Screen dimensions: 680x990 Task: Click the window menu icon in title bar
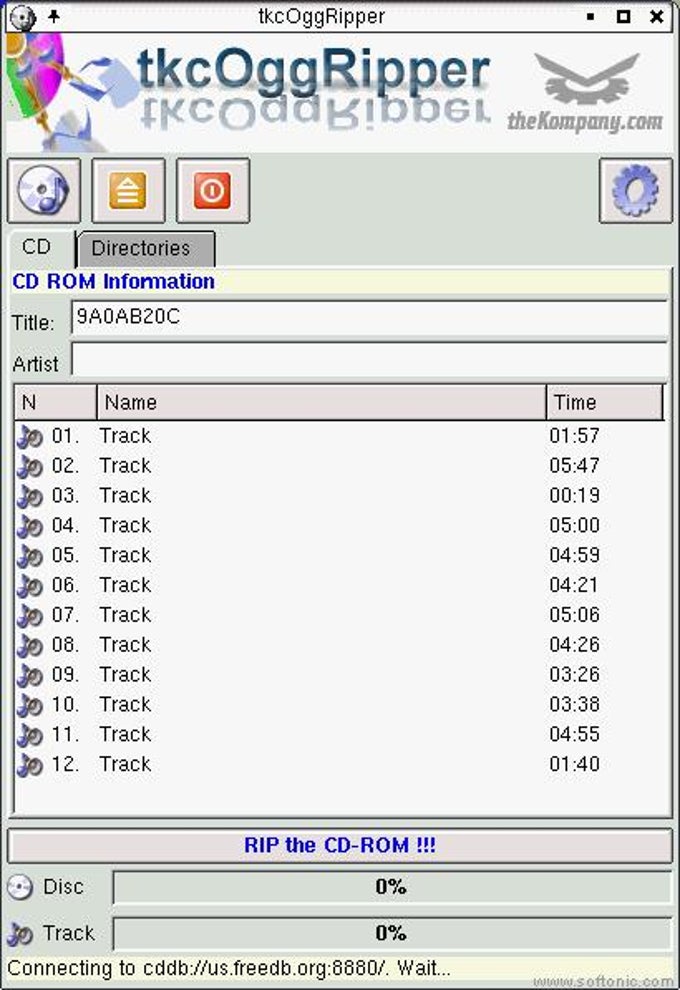pos(23,17)
